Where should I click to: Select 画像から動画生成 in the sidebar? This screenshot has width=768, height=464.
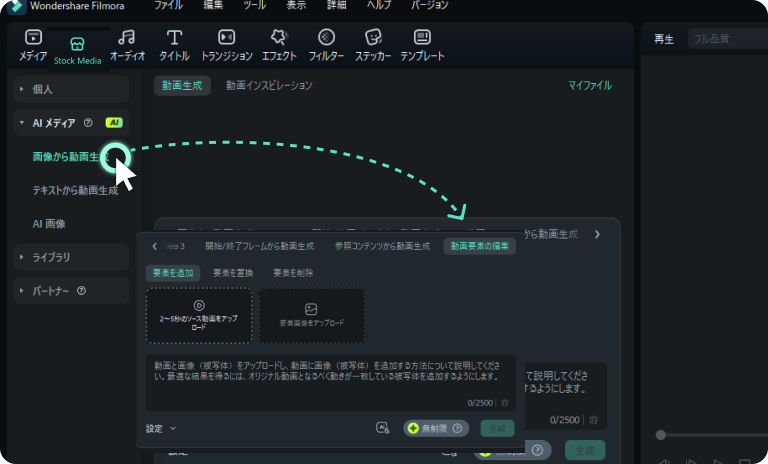[x=69, y=157]
